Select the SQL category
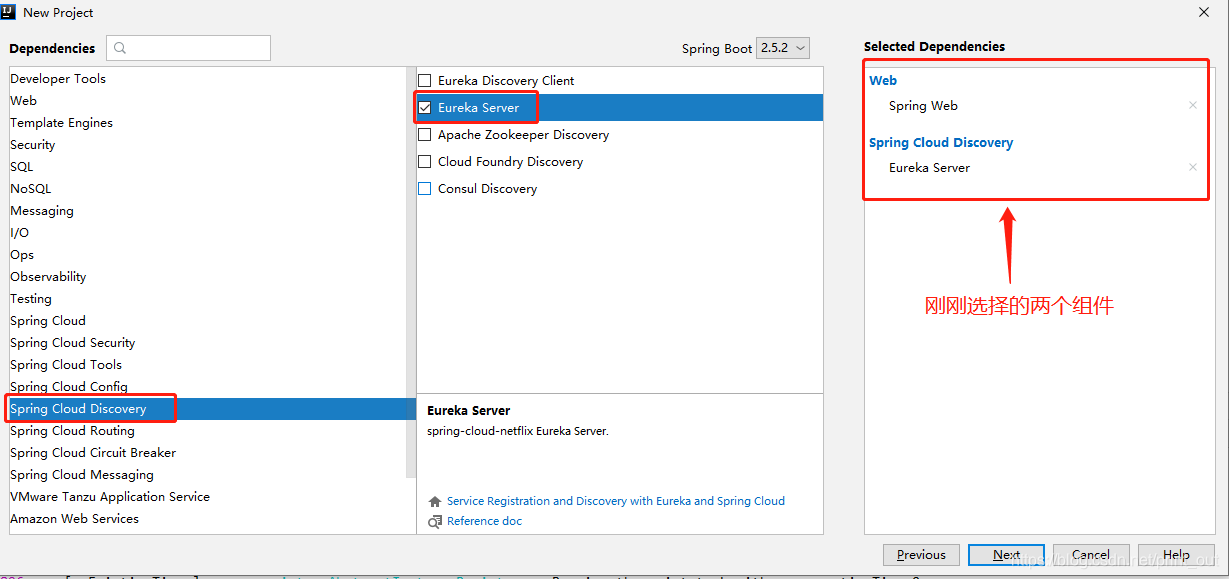The width and height of the screenshot is (1229, 579). 207,166
